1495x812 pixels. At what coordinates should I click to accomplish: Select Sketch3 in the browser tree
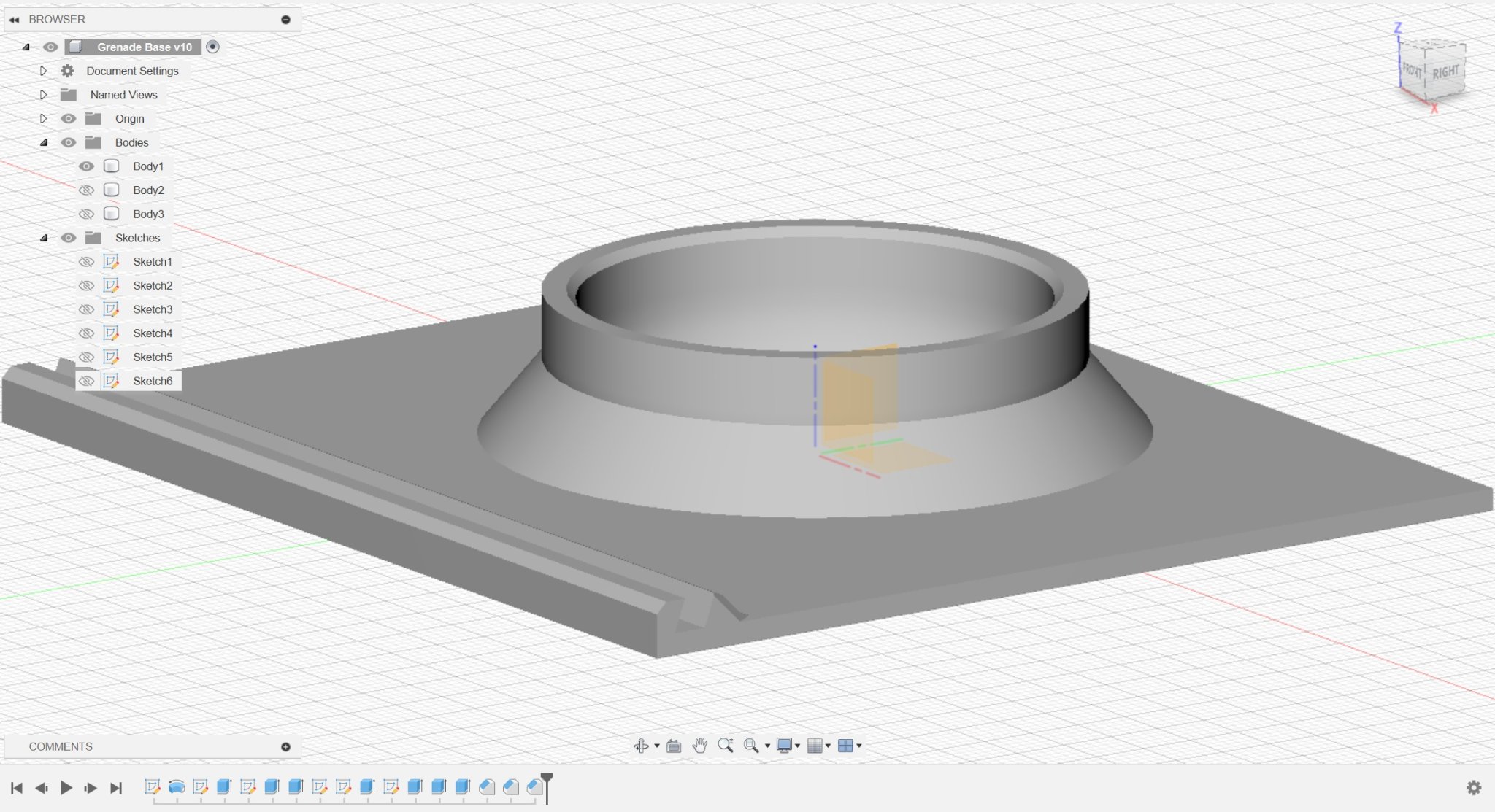pos(153,309)
